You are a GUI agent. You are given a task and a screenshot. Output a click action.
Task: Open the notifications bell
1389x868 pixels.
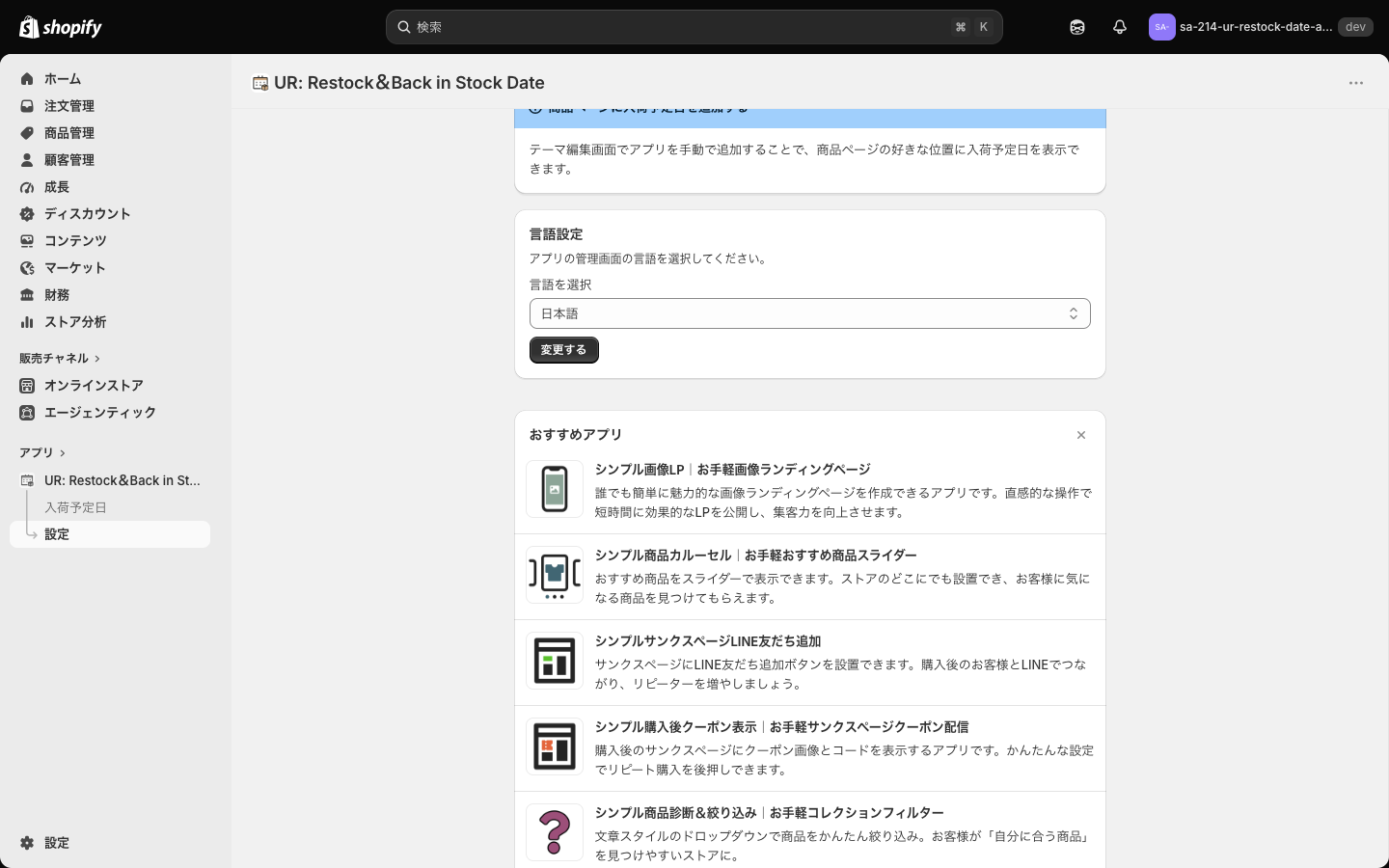1120,27
